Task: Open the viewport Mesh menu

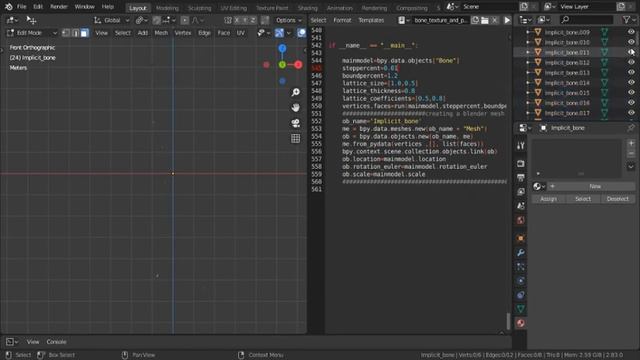Action: click(161, 33)
